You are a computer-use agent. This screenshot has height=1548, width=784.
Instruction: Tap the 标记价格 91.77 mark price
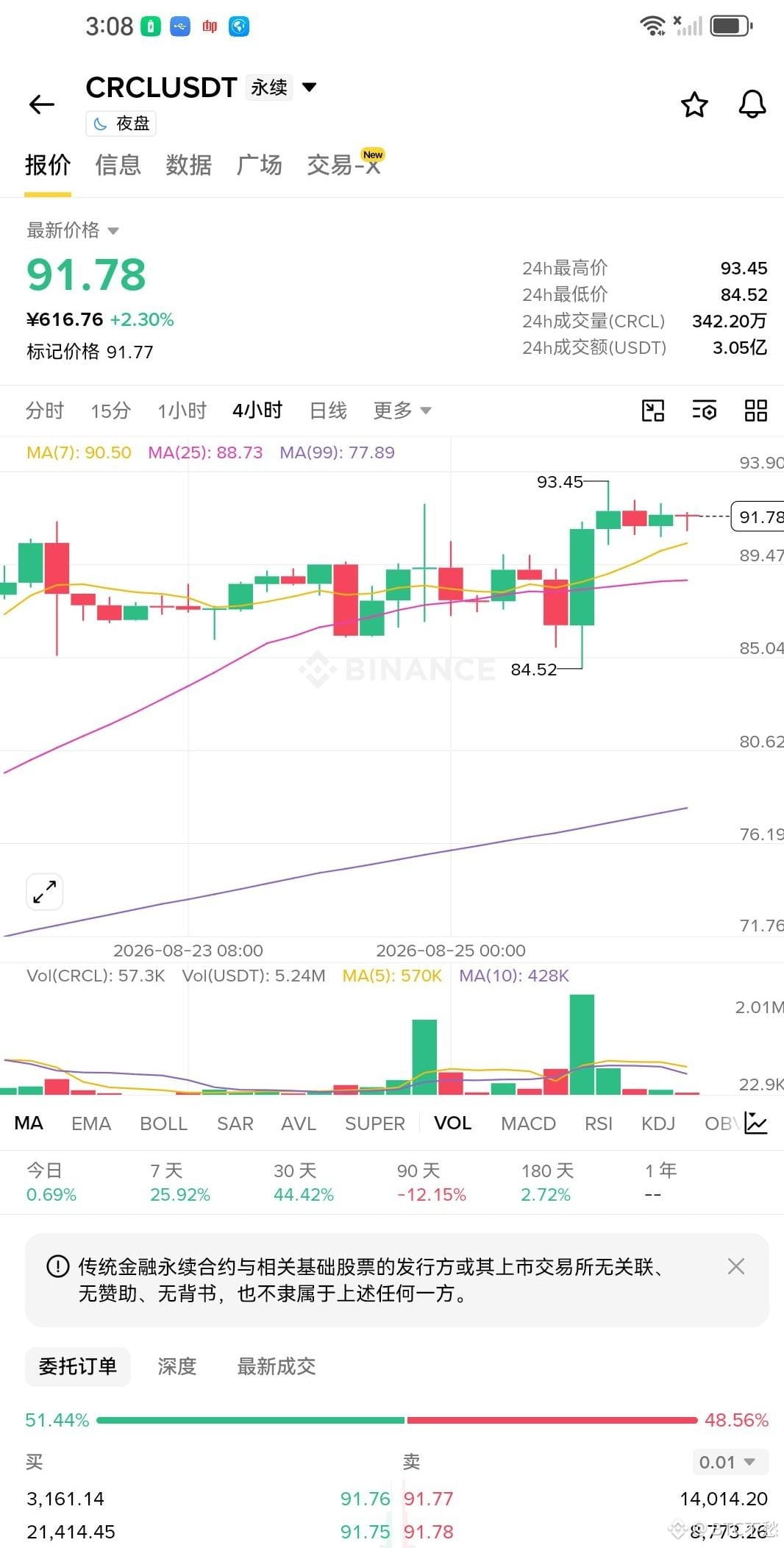tap(90, 352)
